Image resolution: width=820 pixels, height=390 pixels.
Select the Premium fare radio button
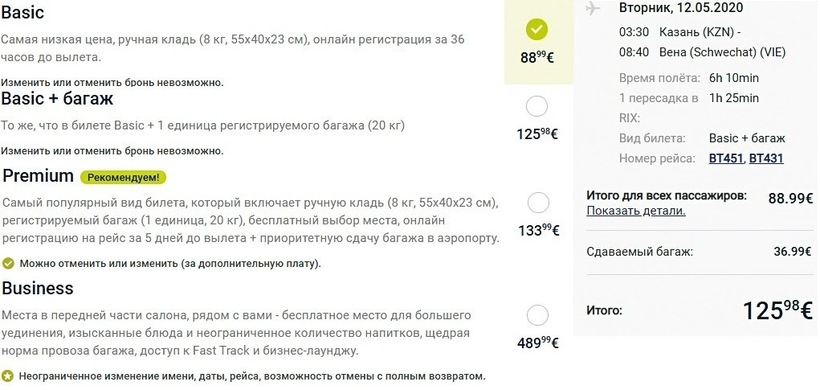click(x=538, y=203)
